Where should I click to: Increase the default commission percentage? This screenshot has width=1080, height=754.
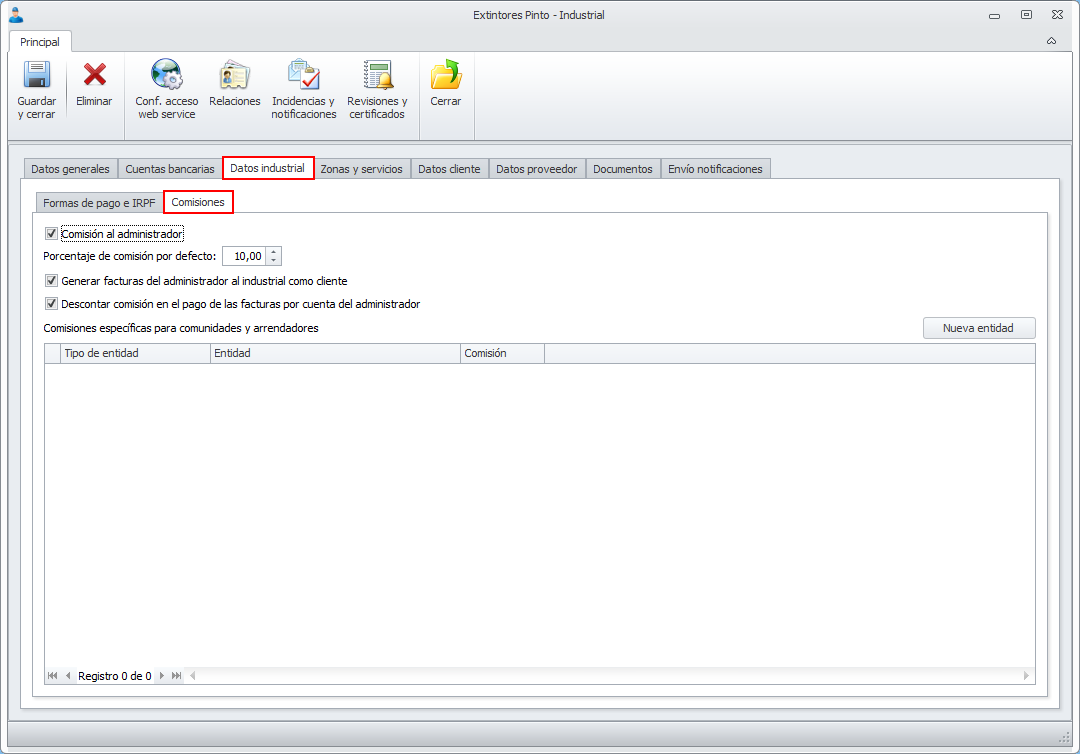pyautogui.click(x=273, y=251)
